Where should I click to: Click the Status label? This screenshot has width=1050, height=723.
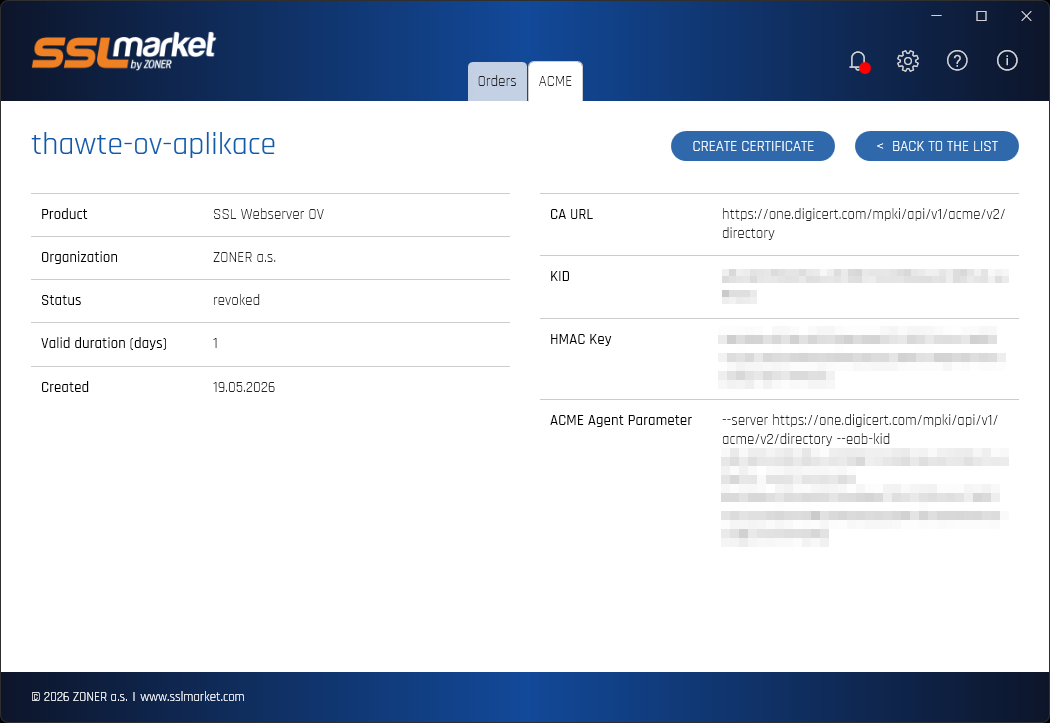[61, 300]
